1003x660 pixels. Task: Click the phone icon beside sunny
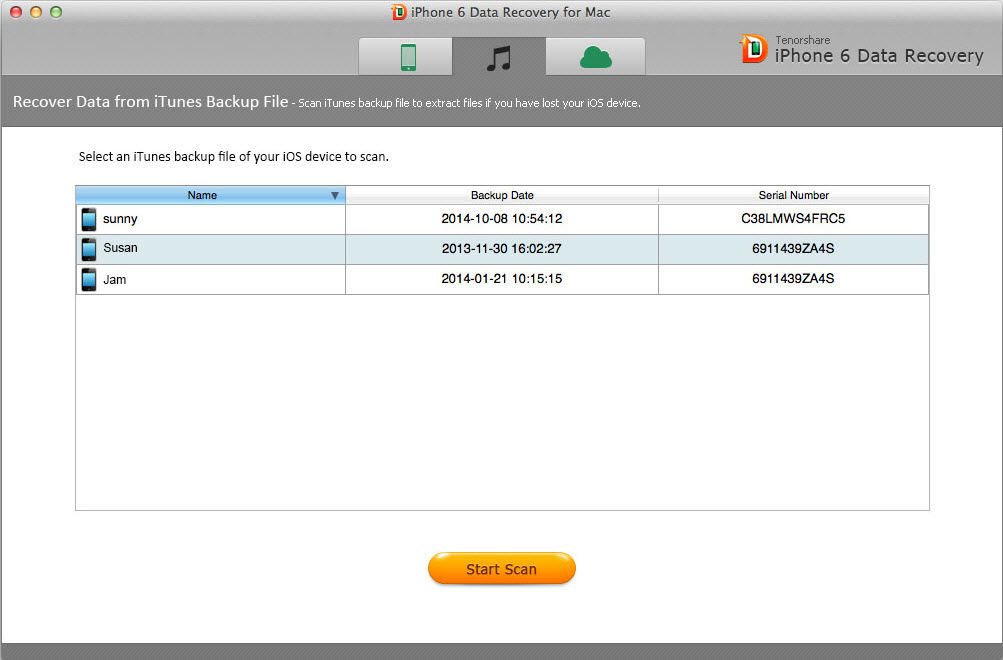click(89, 219)
